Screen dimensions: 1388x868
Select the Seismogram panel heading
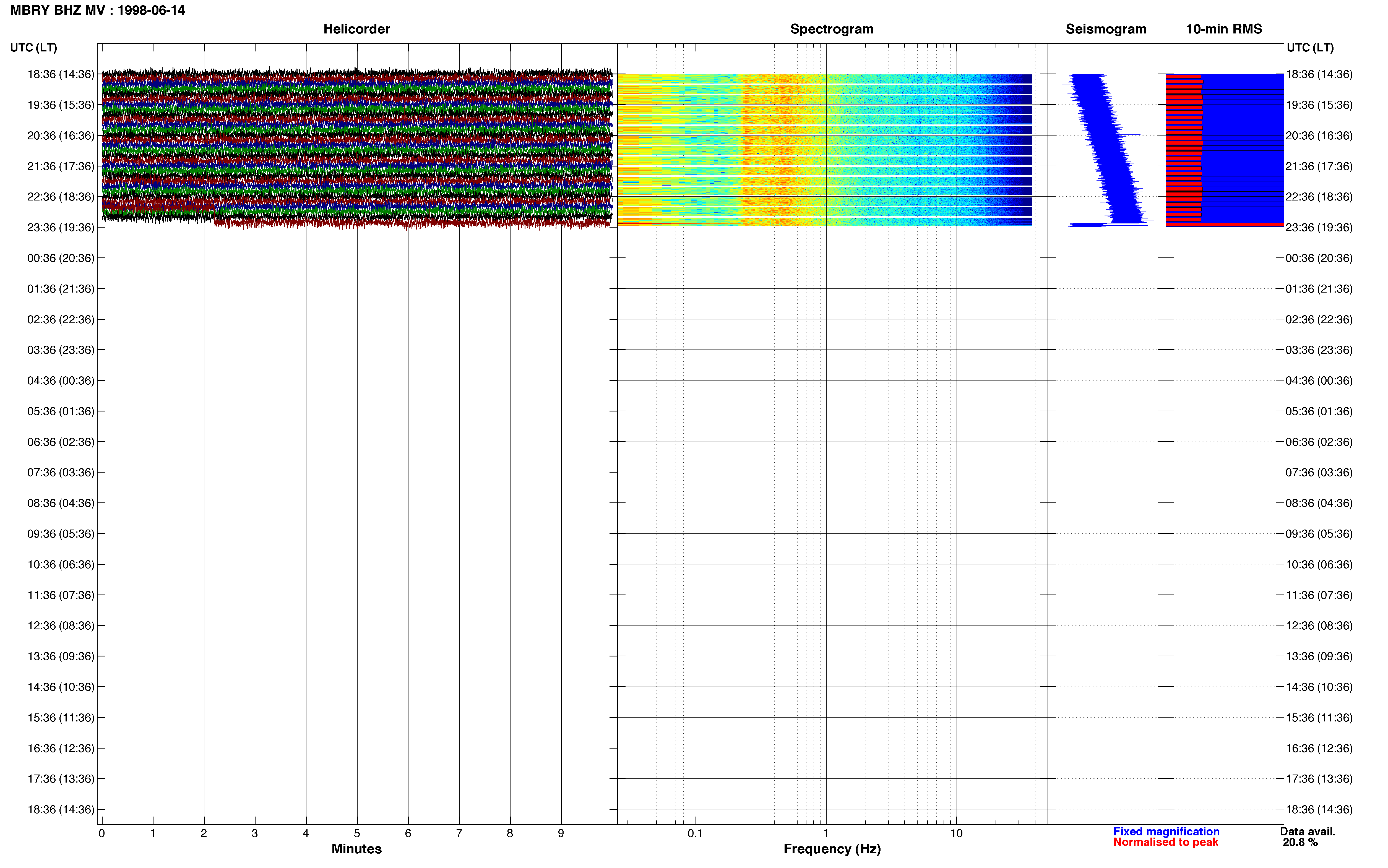coord(1106,29)
